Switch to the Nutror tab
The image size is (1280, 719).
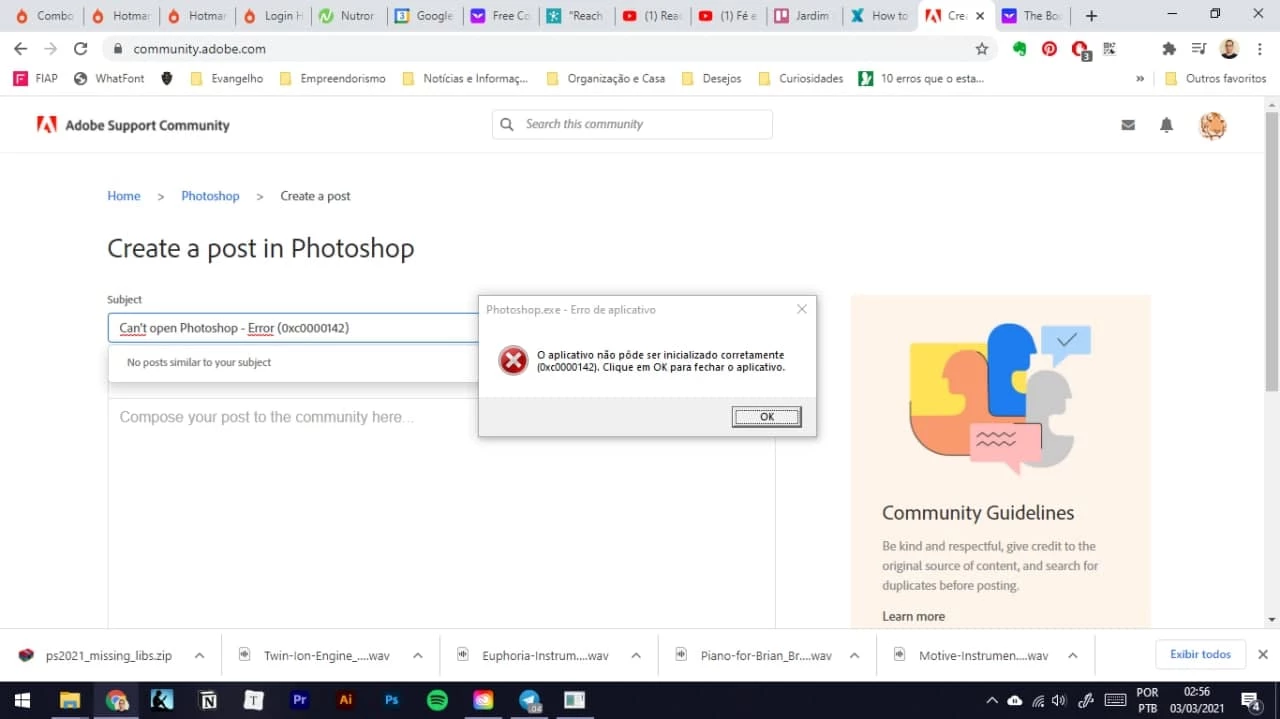(347, 15)
